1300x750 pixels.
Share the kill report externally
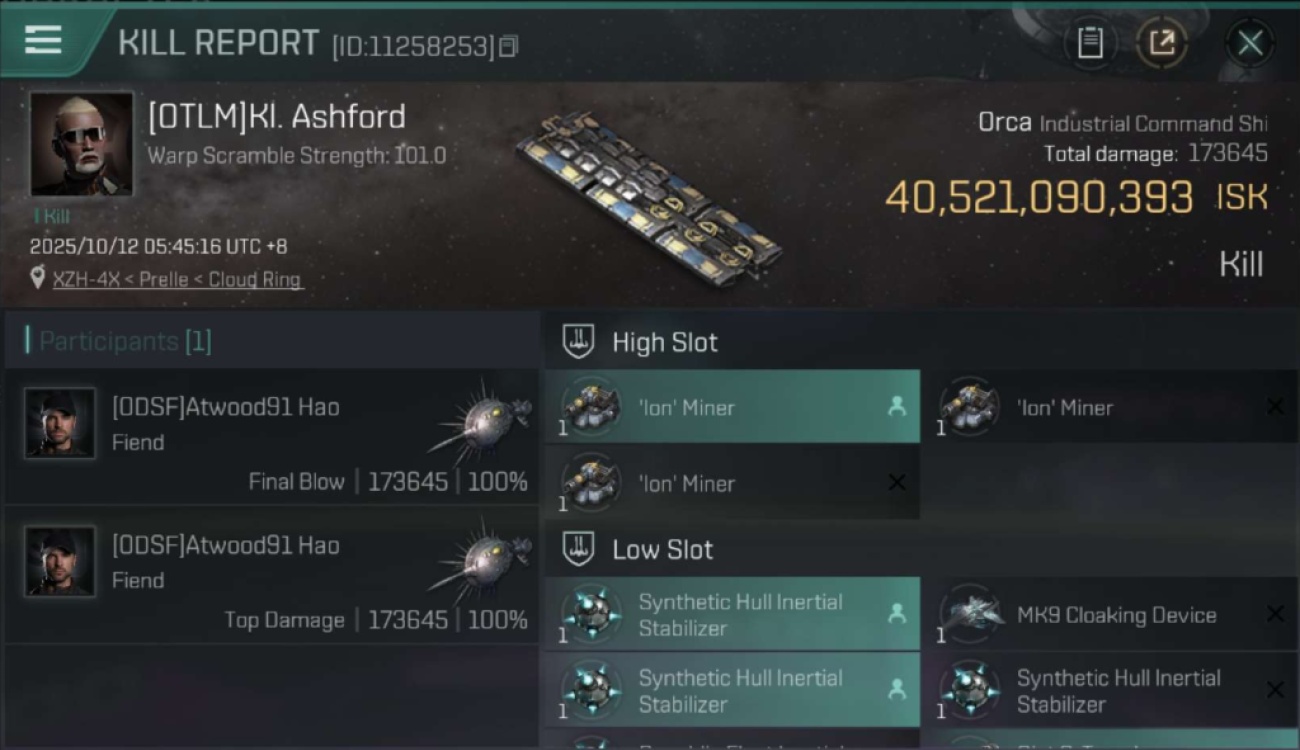[1161, 42]
